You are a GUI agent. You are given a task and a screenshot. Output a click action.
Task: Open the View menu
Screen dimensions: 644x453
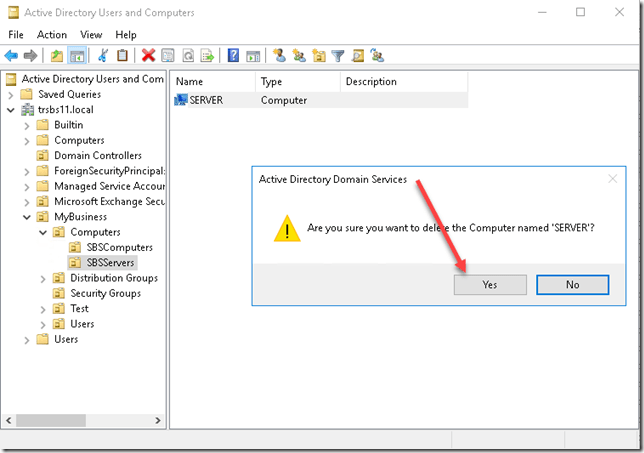click(x=92, y=34)
